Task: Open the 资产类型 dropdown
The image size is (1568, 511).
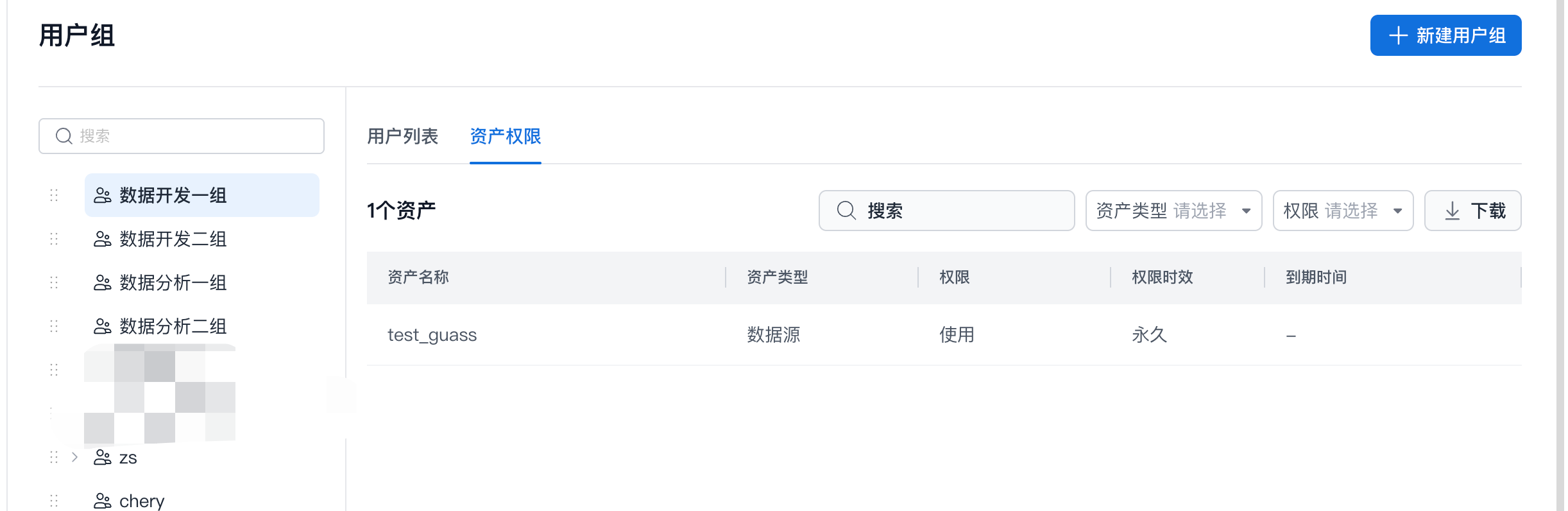Action: coord(1173,211)
